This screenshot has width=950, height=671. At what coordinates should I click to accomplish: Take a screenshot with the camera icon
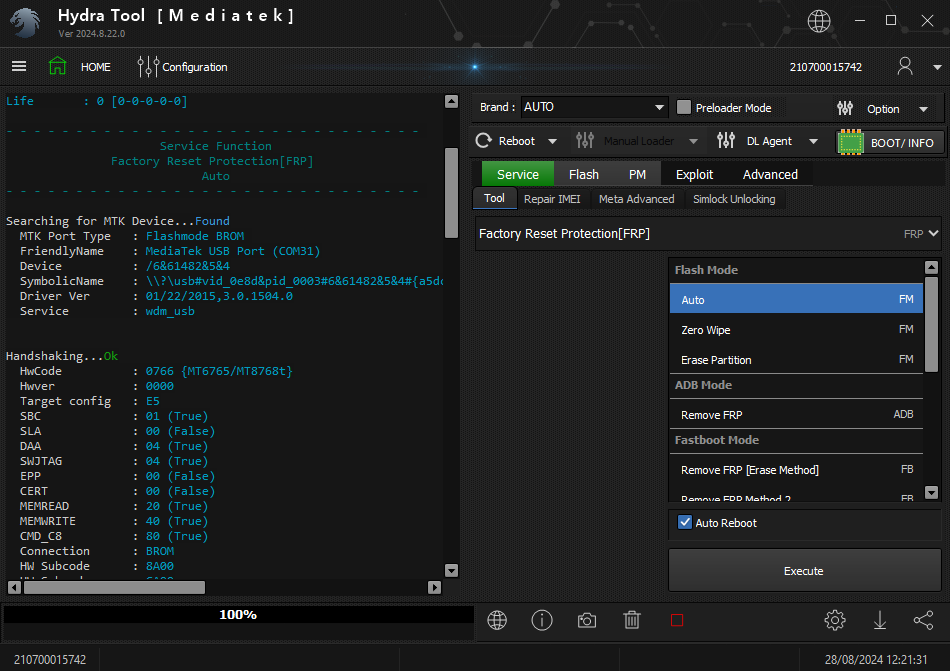[x=586, y=620]
